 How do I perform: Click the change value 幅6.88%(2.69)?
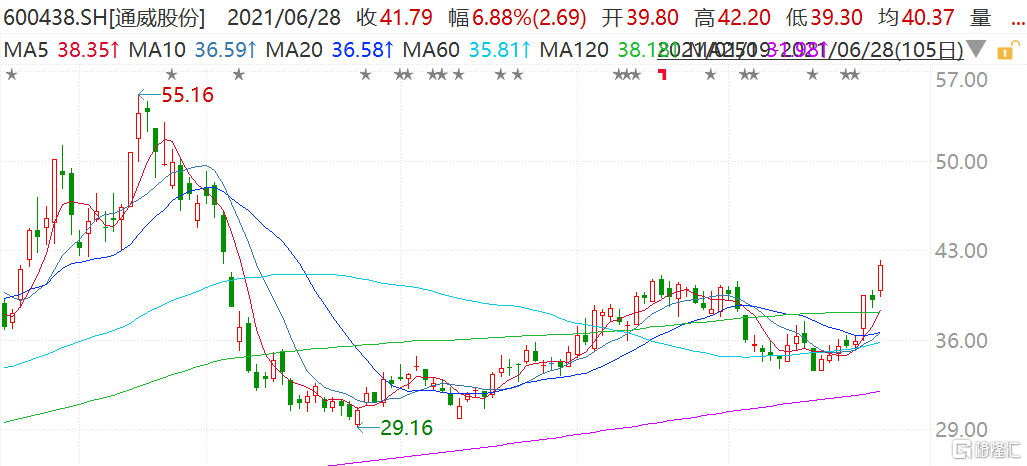click(x=517, y=18)
